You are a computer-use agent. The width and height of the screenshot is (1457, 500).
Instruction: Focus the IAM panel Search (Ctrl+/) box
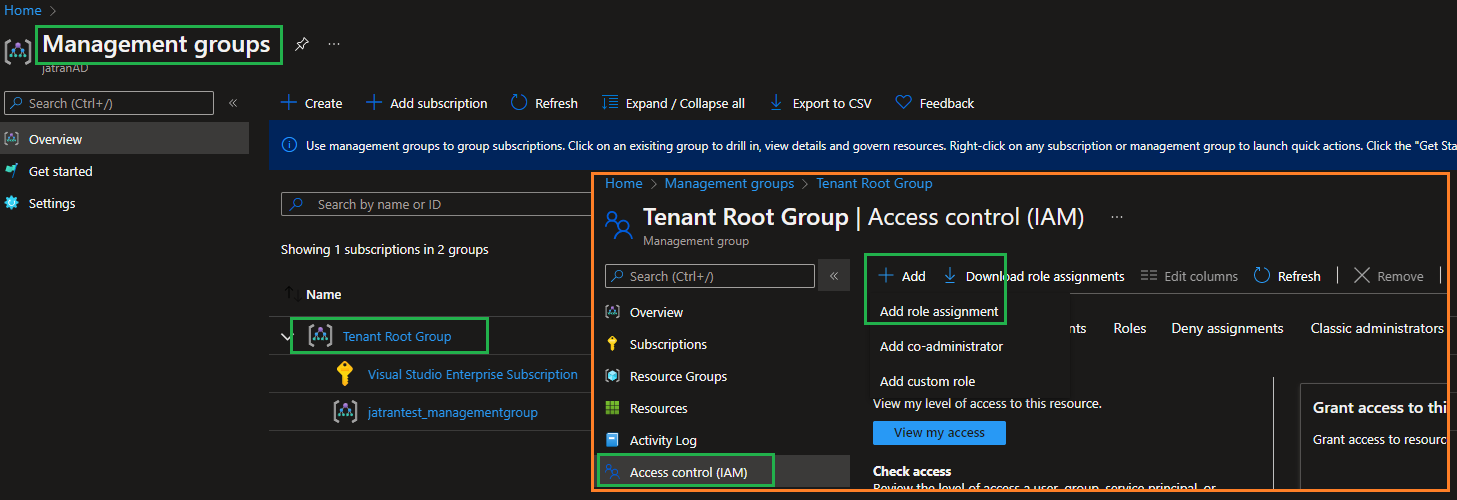[x=710, y=276]
